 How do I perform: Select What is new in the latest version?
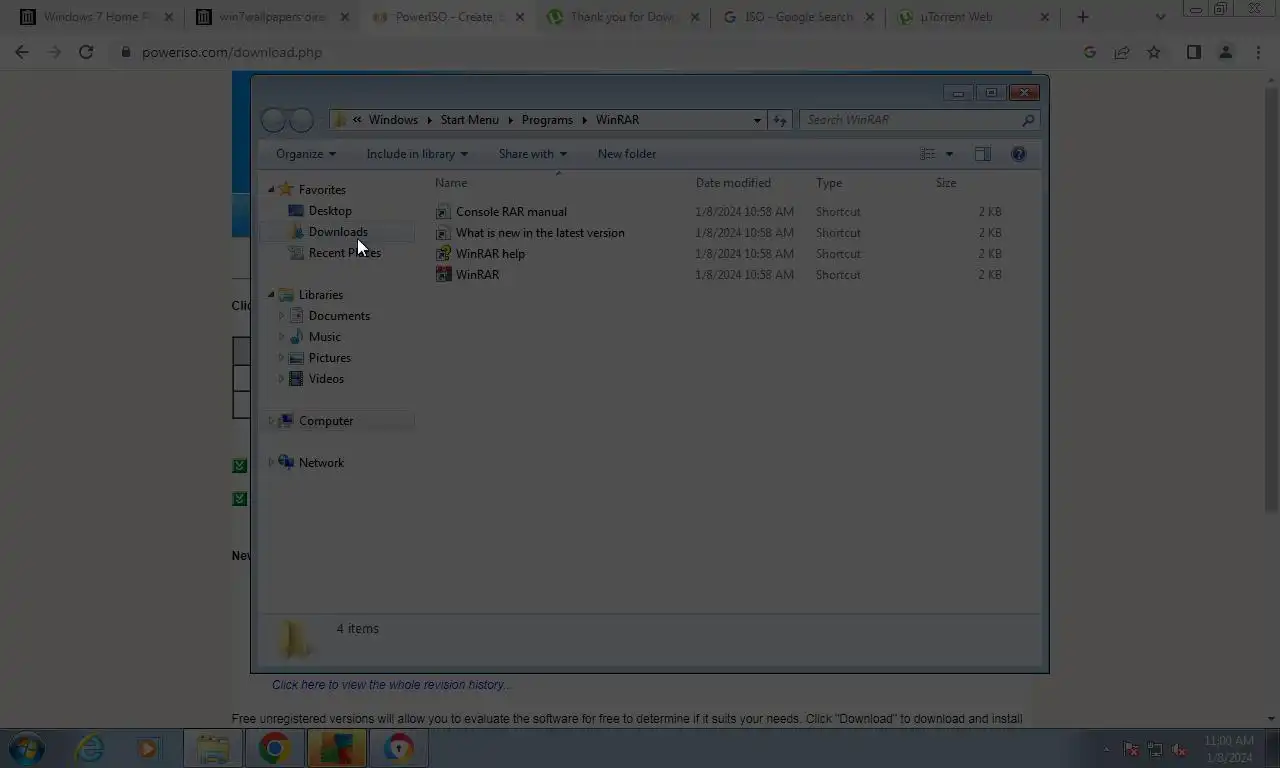540,233
